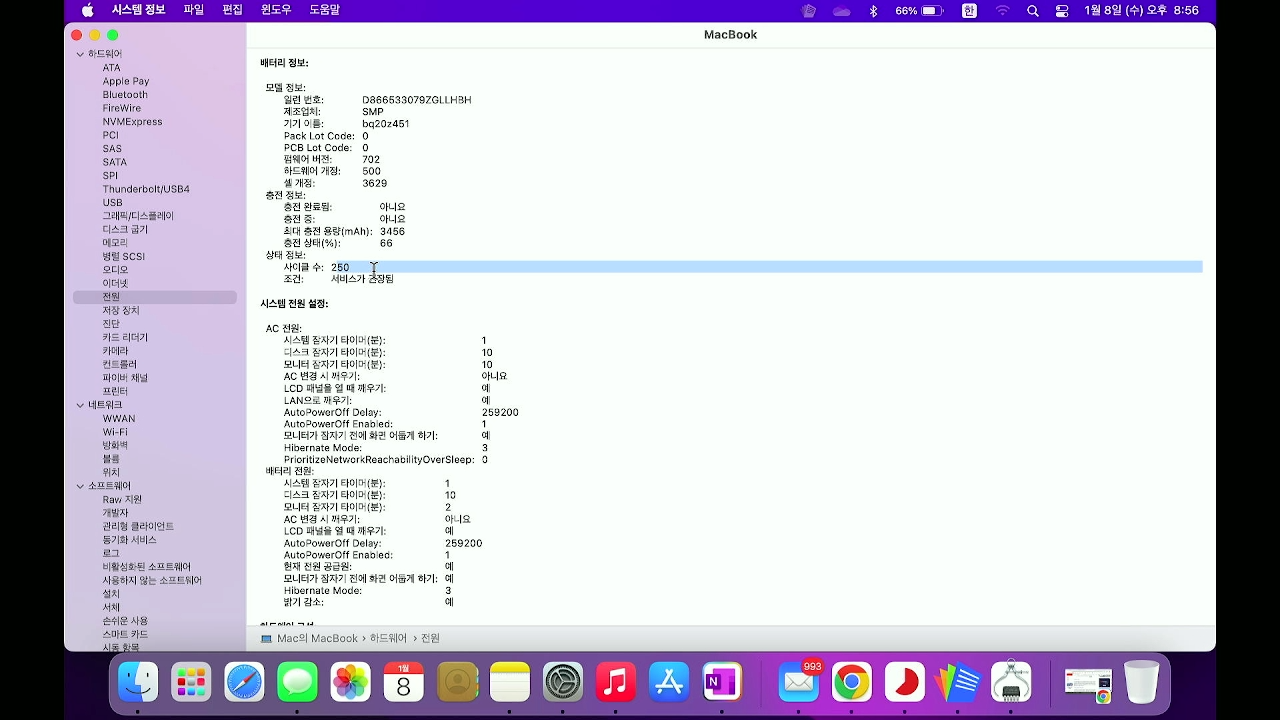Open Launchpad in the Dock
The image size is (1280, 720).
191,683
